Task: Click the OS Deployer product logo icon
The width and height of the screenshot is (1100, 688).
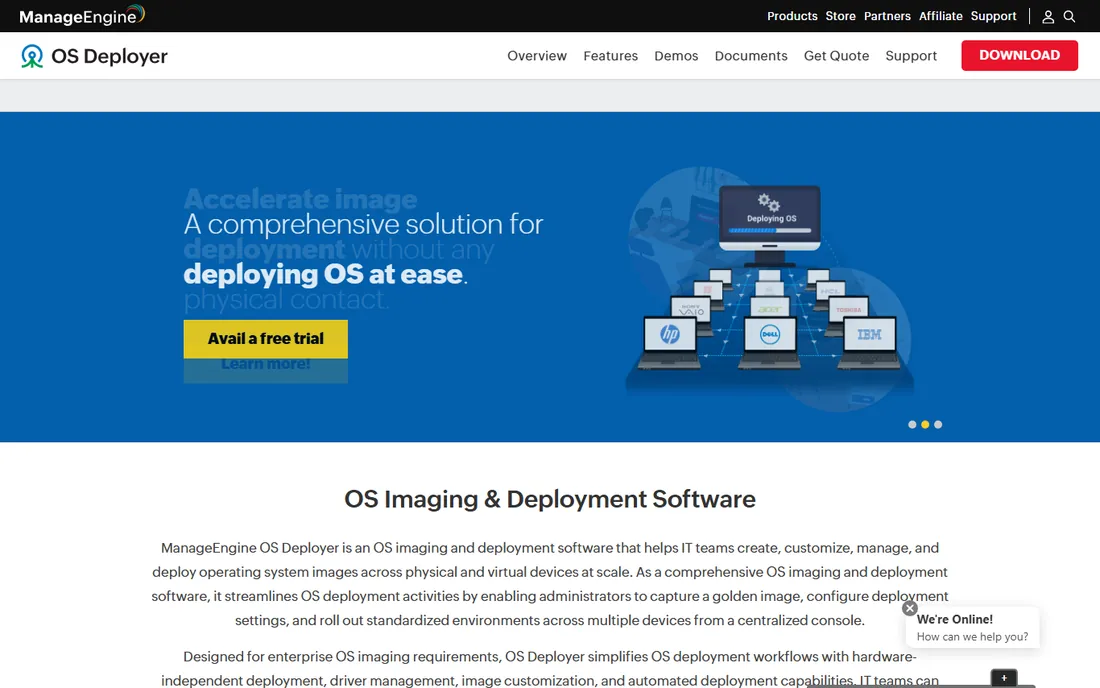Action: coord(32,56)
